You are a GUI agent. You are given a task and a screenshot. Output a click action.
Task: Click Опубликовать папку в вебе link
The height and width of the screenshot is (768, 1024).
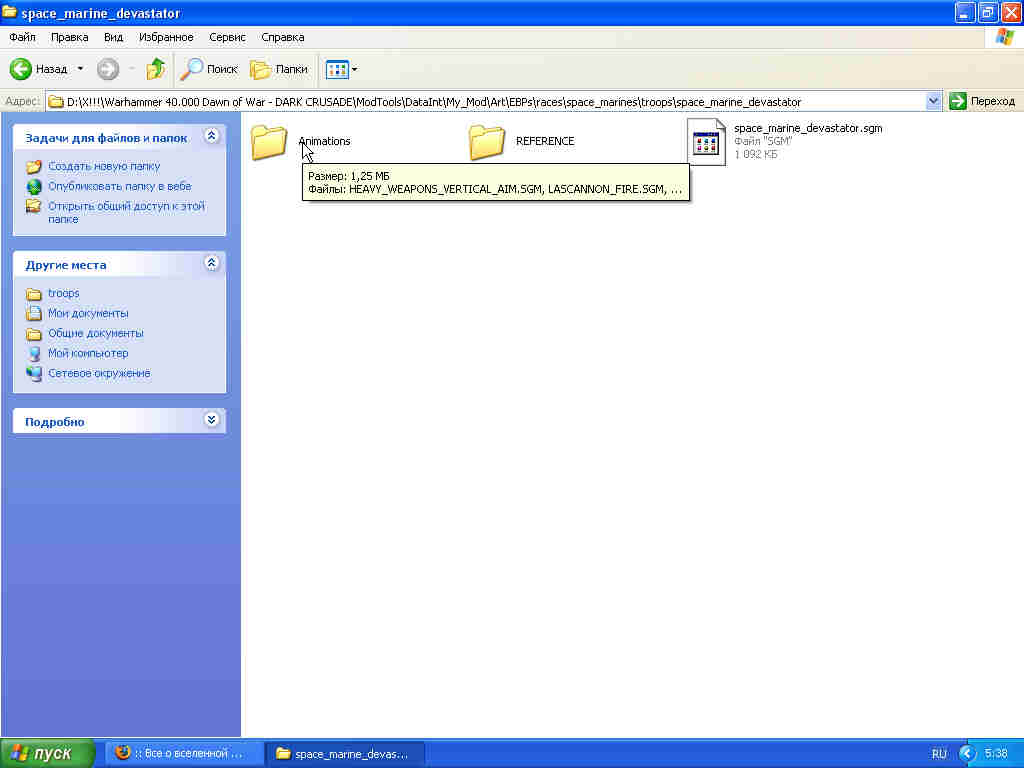coord(120,186)
